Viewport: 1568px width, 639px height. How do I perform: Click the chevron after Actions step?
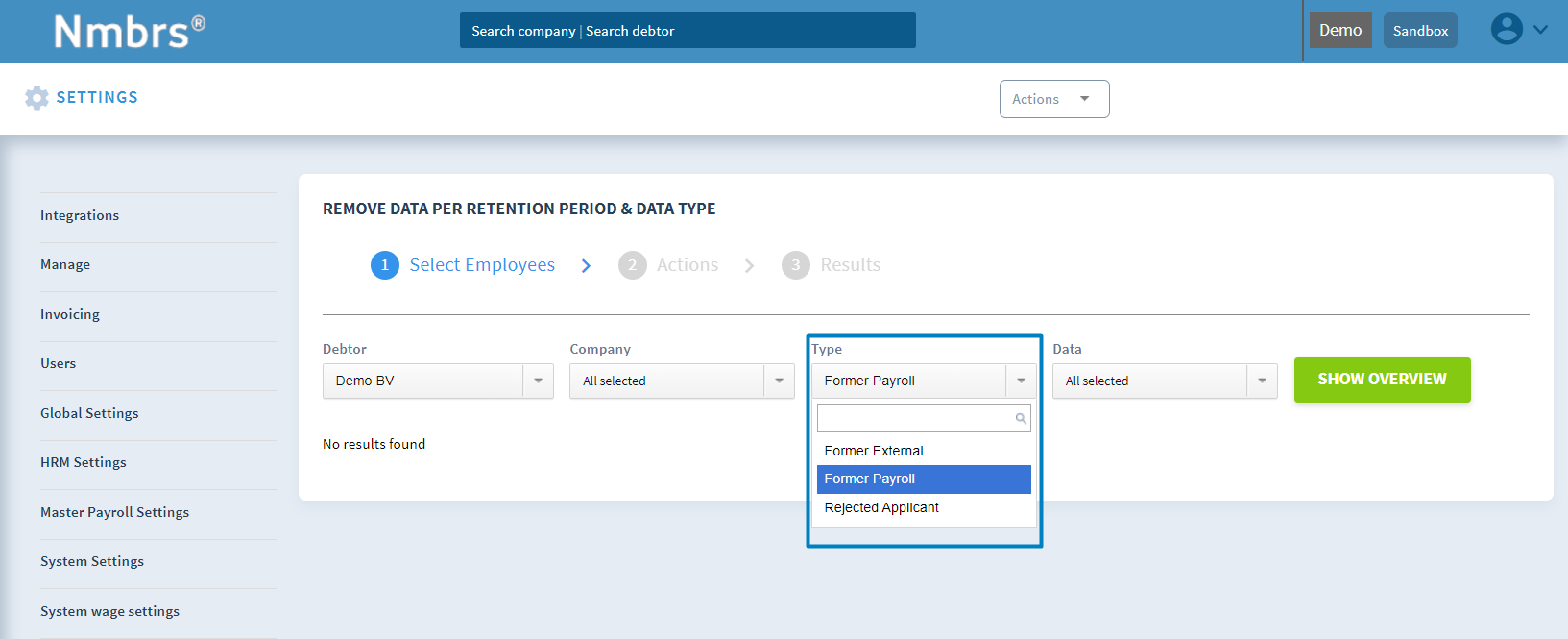point(749,265)
